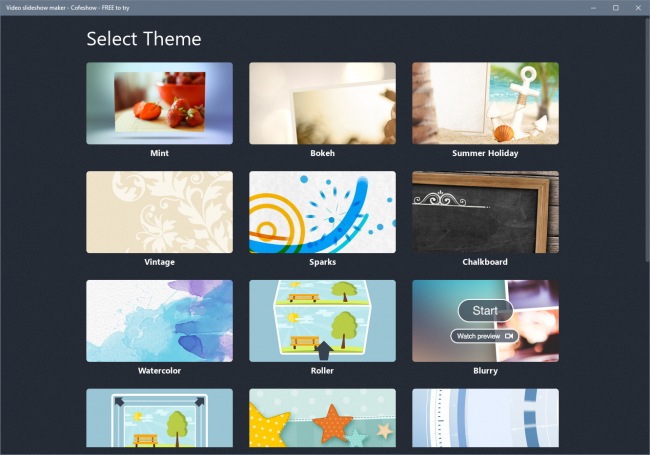The image size is (650, 455).
Task: Click the Chalkboard theme label
Action: [485, 262]
